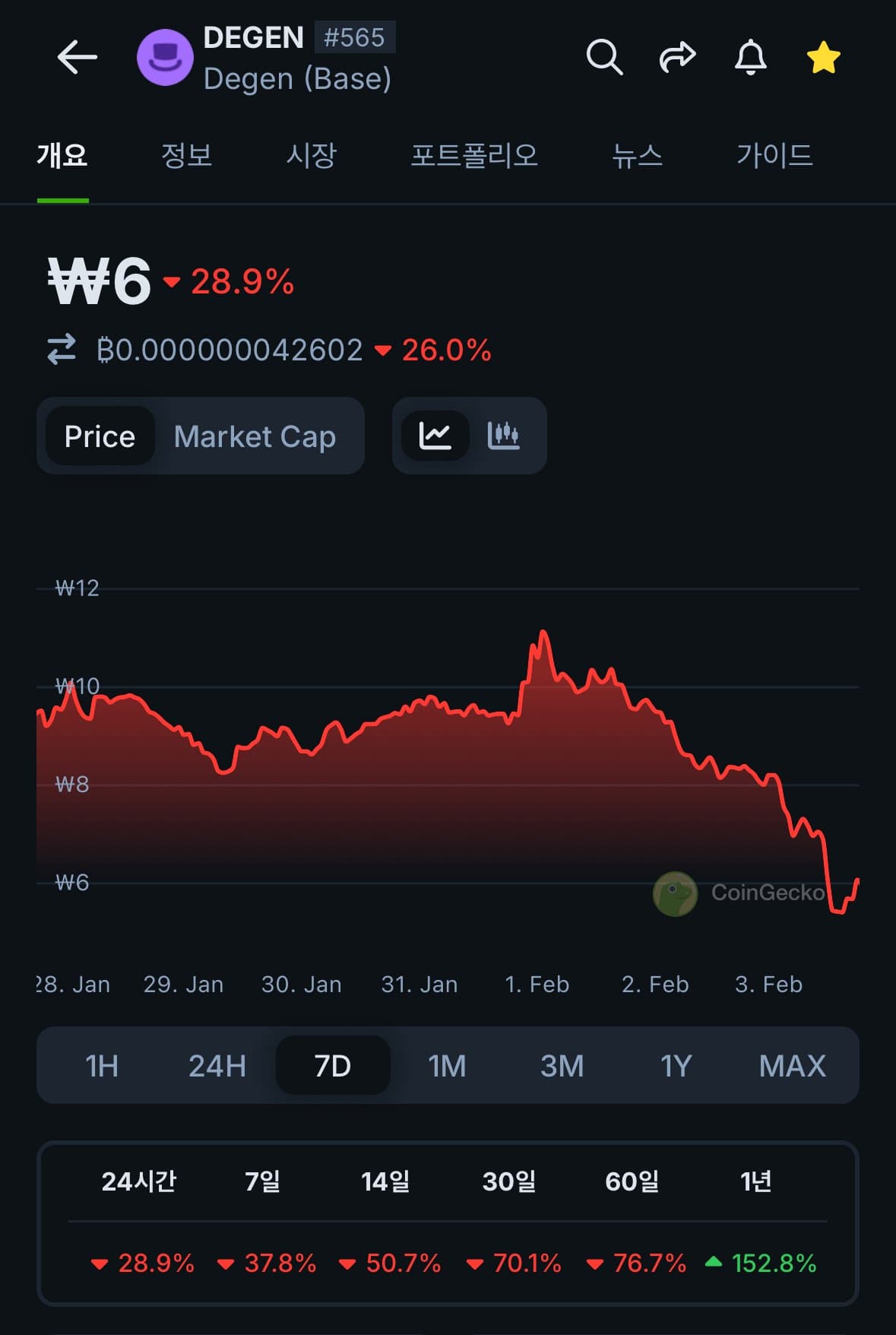896x1335 pixels.
Task: Switch to the 포트폴리오 tab
Action: pyautogui.click(x=474, y=156)
